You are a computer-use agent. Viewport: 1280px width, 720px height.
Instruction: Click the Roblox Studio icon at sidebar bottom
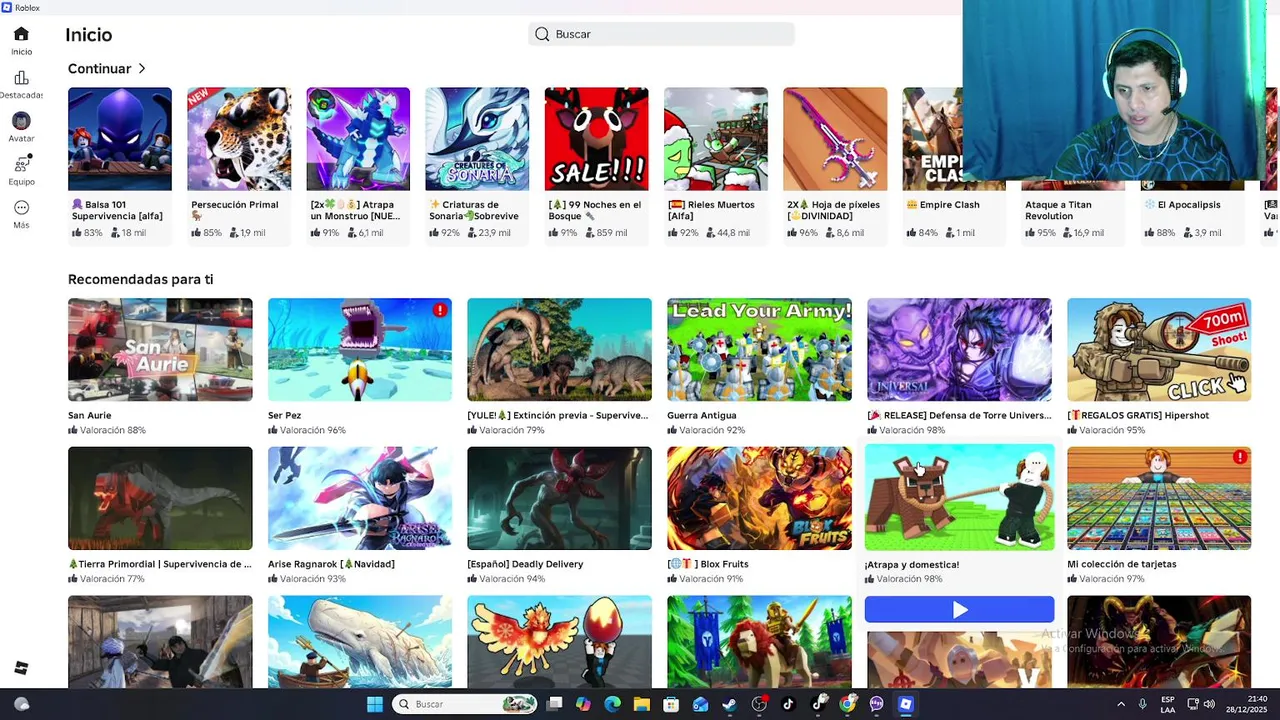point(21,668)
